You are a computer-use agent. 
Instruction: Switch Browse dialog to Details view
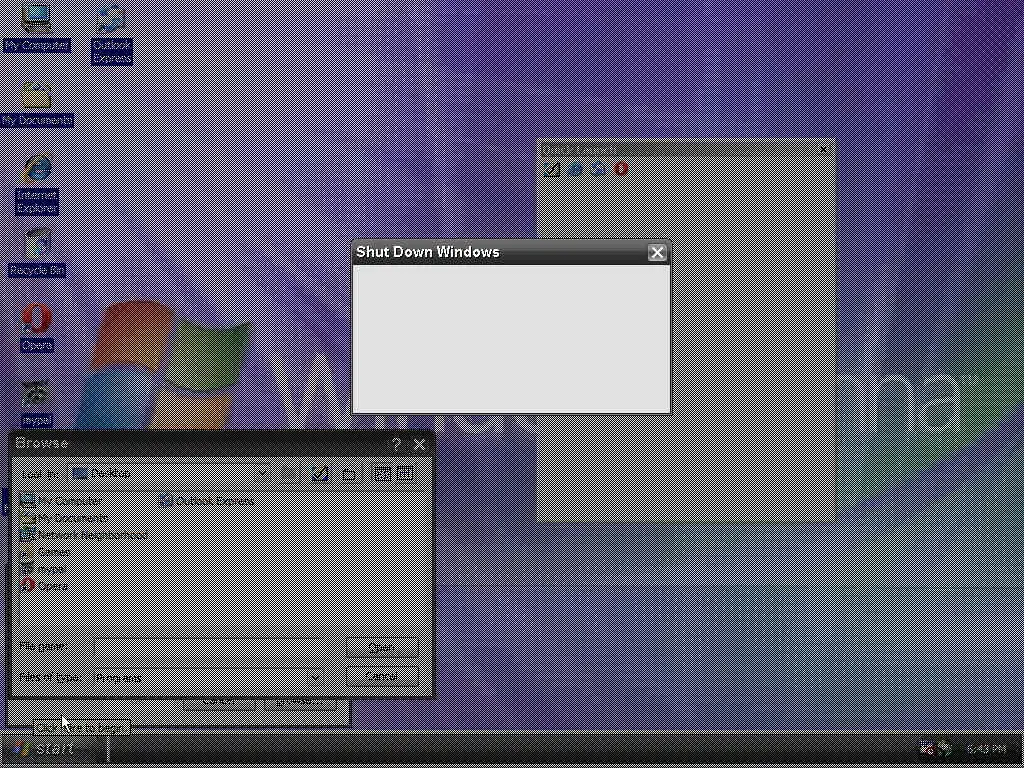coord(405,473)
